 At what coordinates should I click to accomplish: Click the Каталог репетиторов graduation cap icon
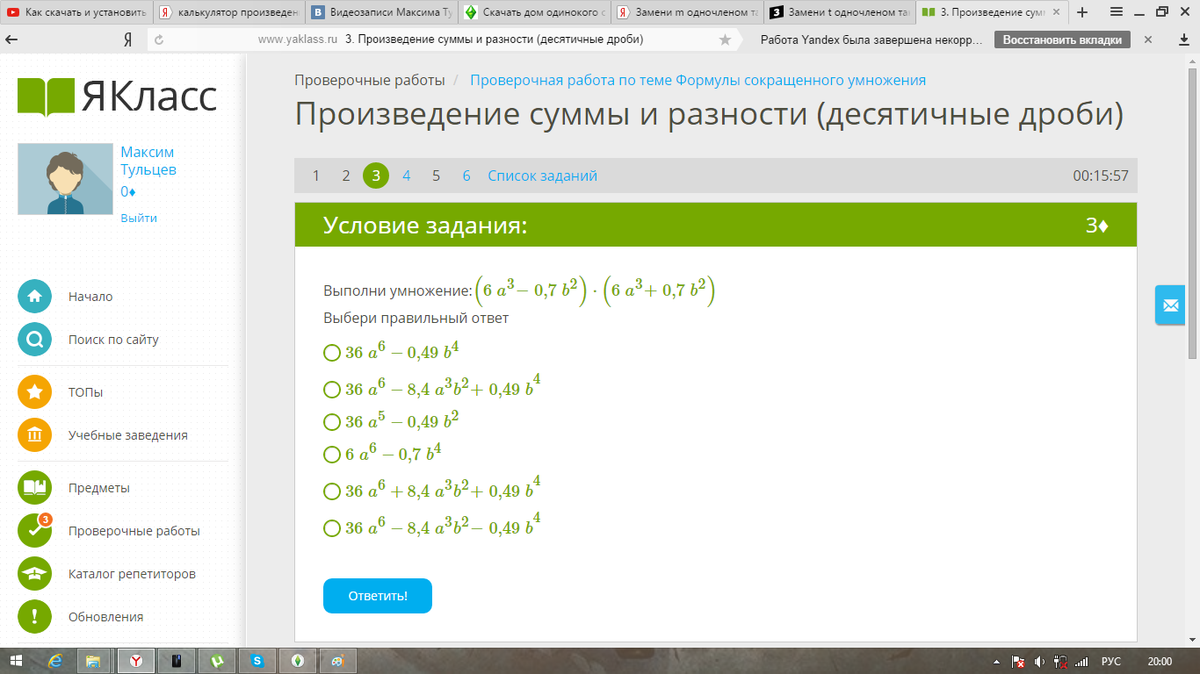tap(35, 574)
